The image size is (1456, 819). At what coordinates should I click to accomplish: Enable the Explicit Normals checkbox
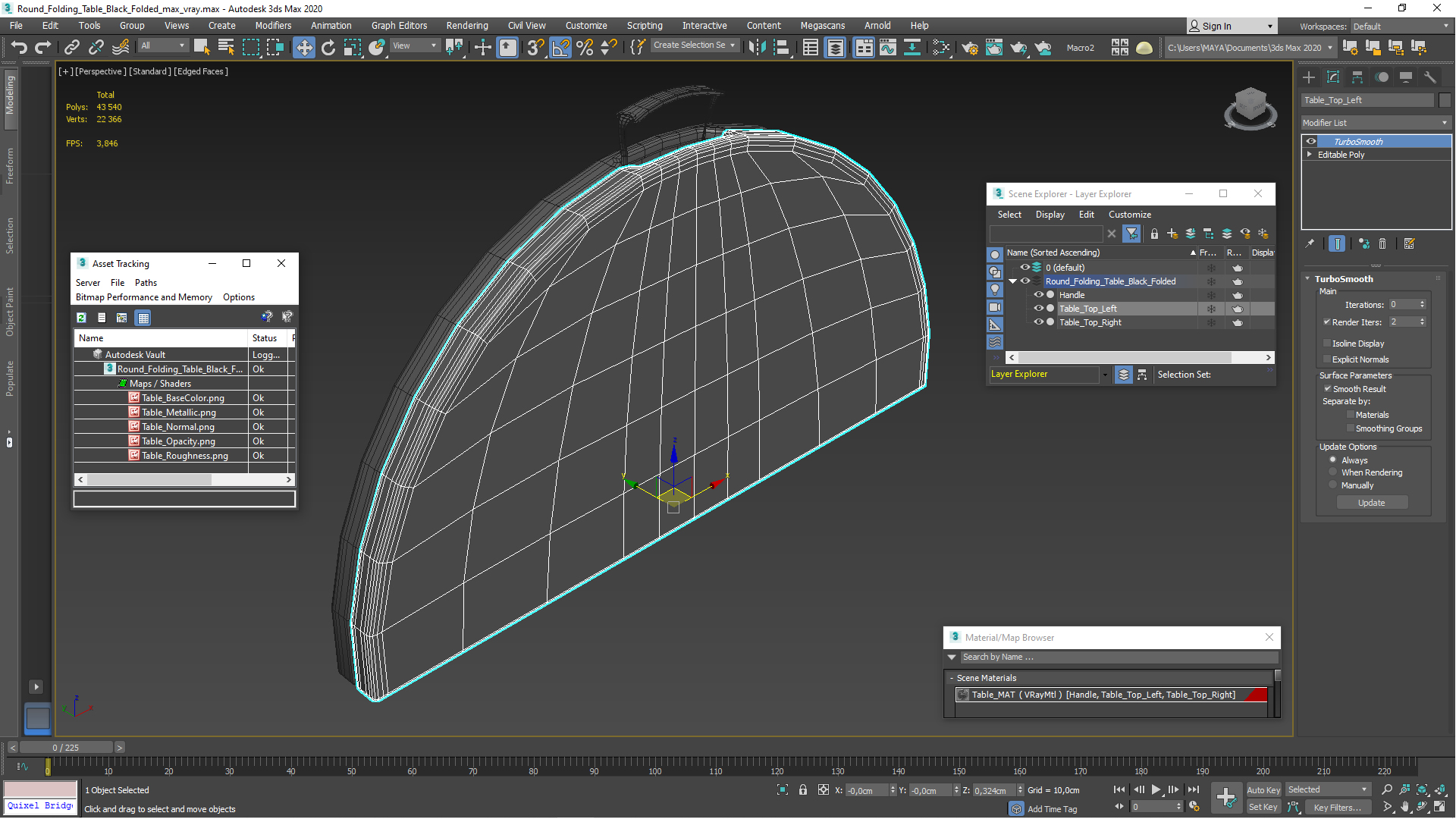(x=1327, y=359)
